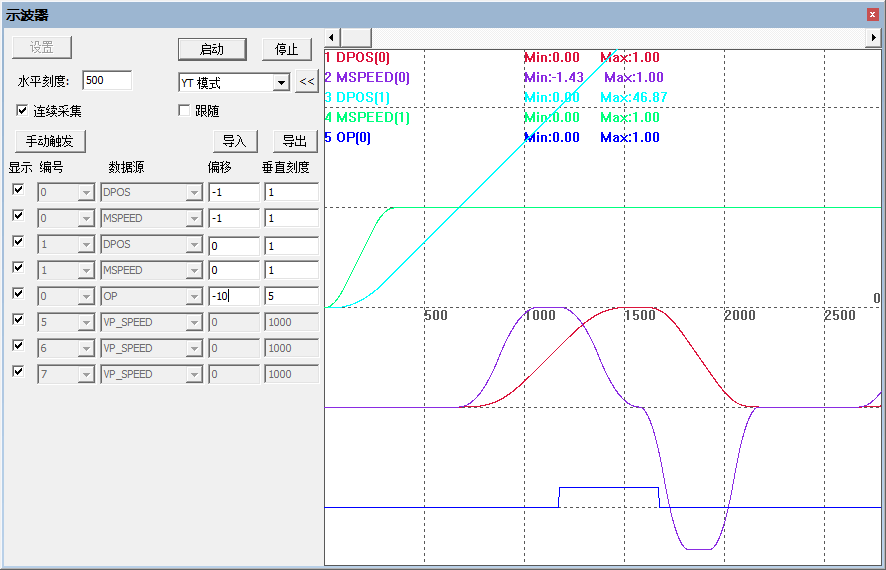Click the 垂直刻度 column header
Viewport: 886px width, 570px height.
(286, 167)
